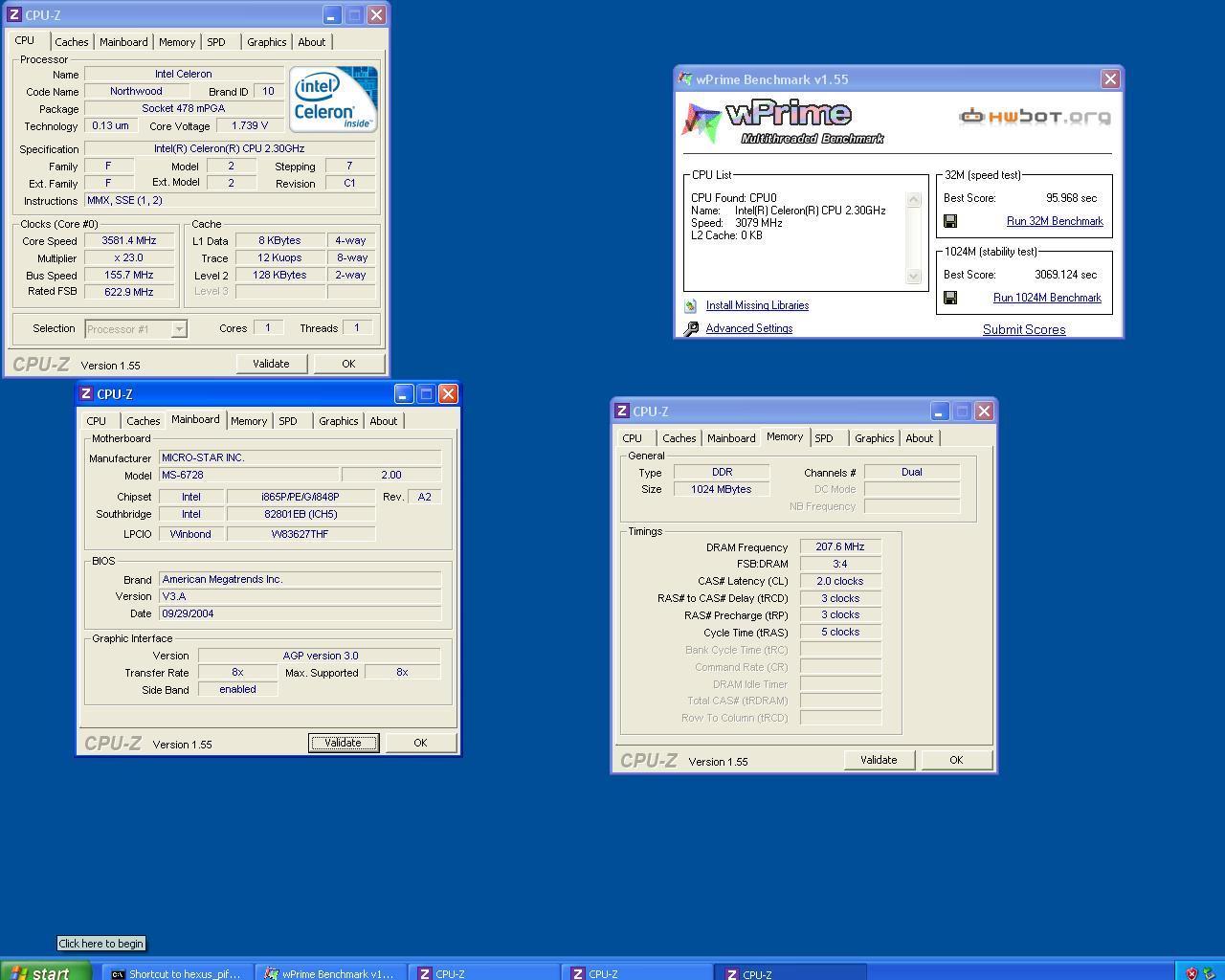Screen dimensions: 1225x980
Task: Click the save icon under 32M speed test
Action: pyautogui.click(x=950, y=221)
